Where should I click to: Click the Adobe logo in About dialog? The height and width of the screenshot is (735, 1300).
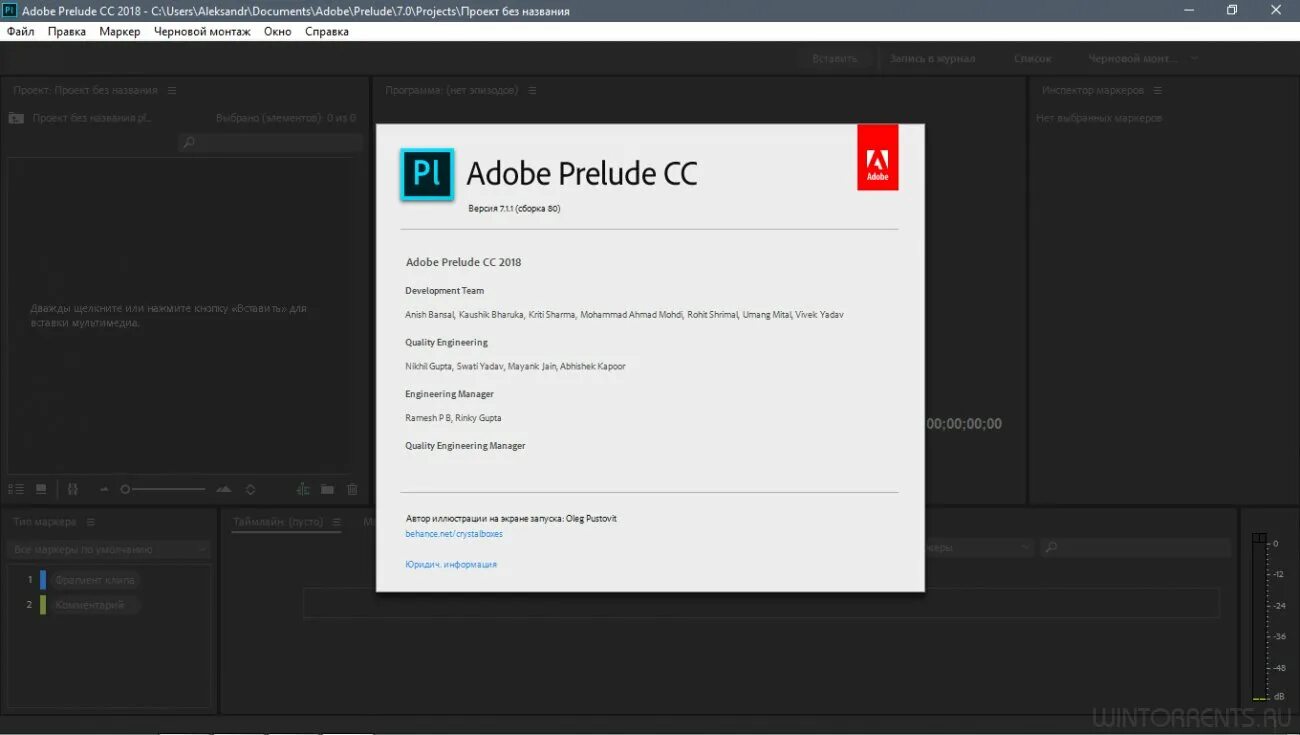click(x=877, y=157)
